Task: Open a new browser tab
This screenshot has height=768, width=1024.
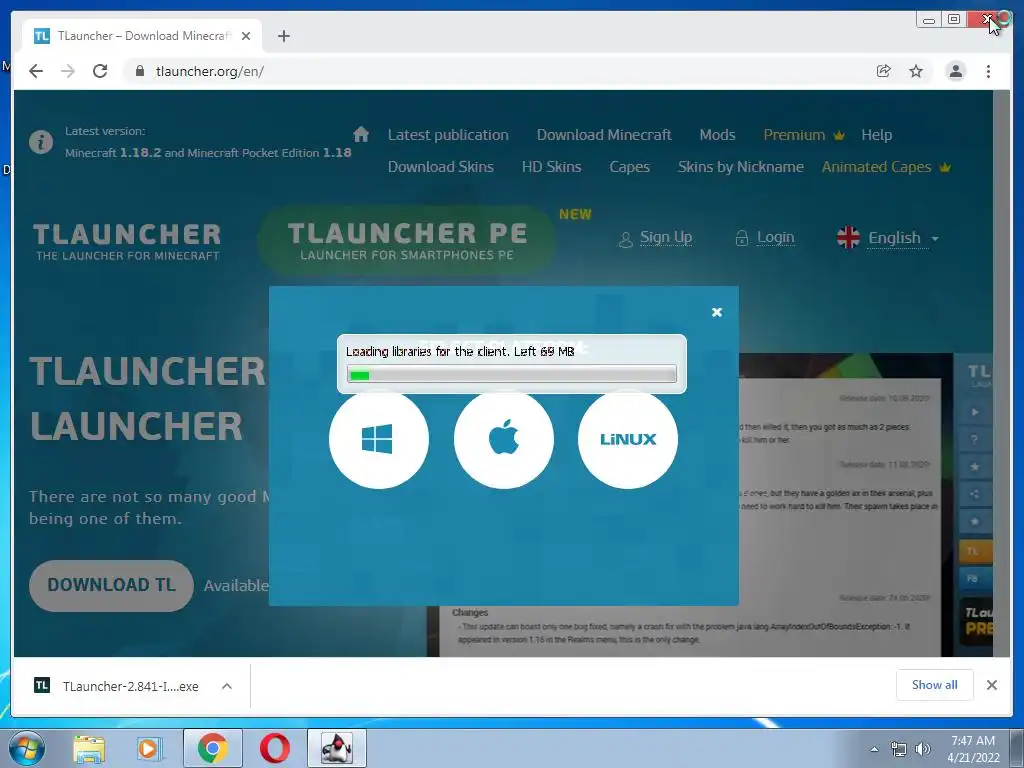Action: click(283, 36)
